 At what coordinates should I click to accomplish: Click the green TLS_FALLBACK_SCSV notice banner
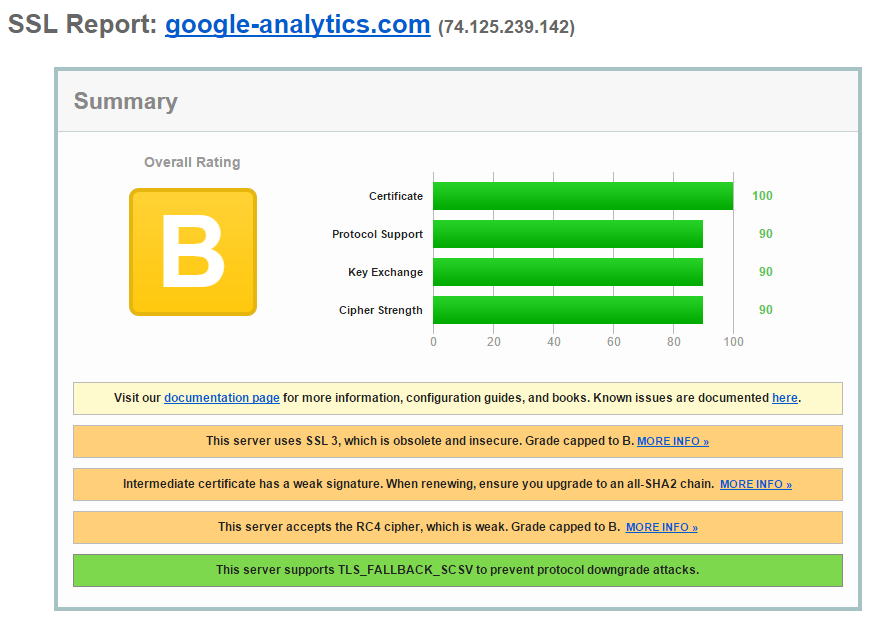click(457, 570)
